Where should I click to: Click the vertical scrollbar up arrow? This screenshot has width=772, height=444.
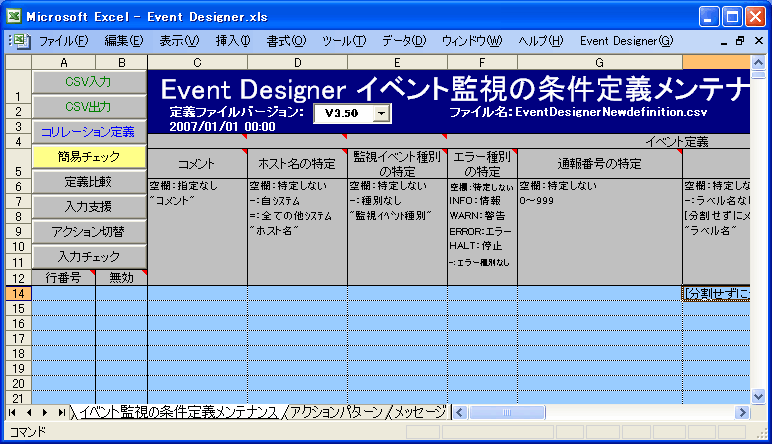click(758, 62)
